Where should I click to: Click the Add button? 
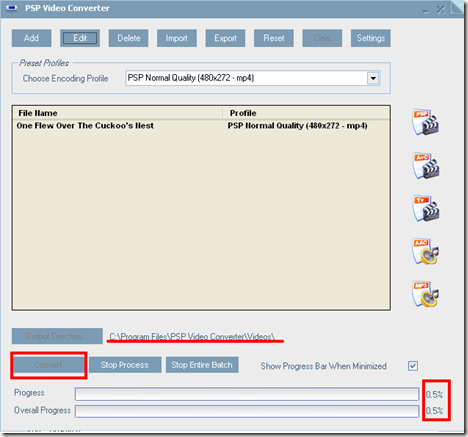31,38
